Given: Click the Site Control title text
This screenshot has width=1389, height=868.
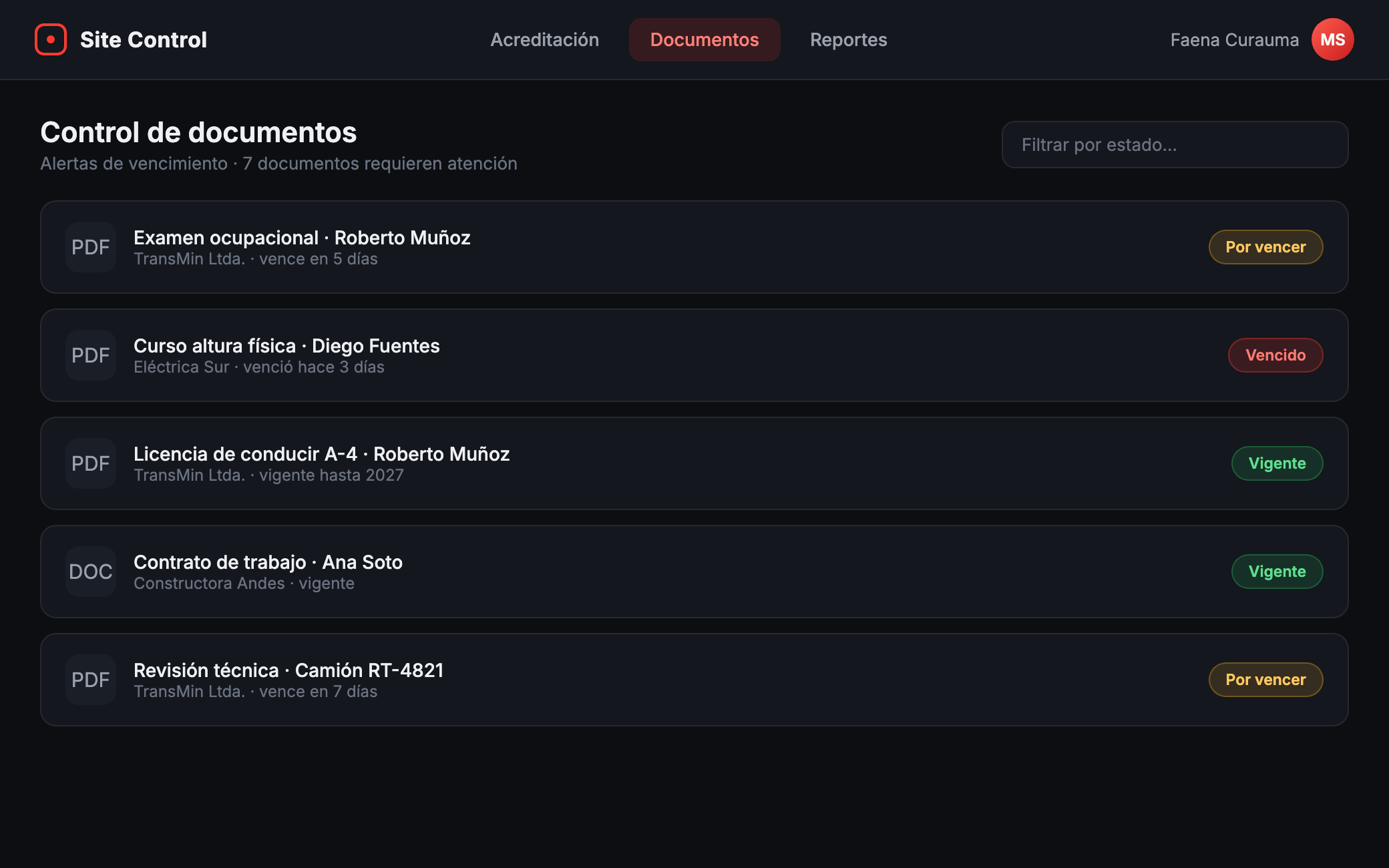Looking at the screenshot, I should [144, 40].
